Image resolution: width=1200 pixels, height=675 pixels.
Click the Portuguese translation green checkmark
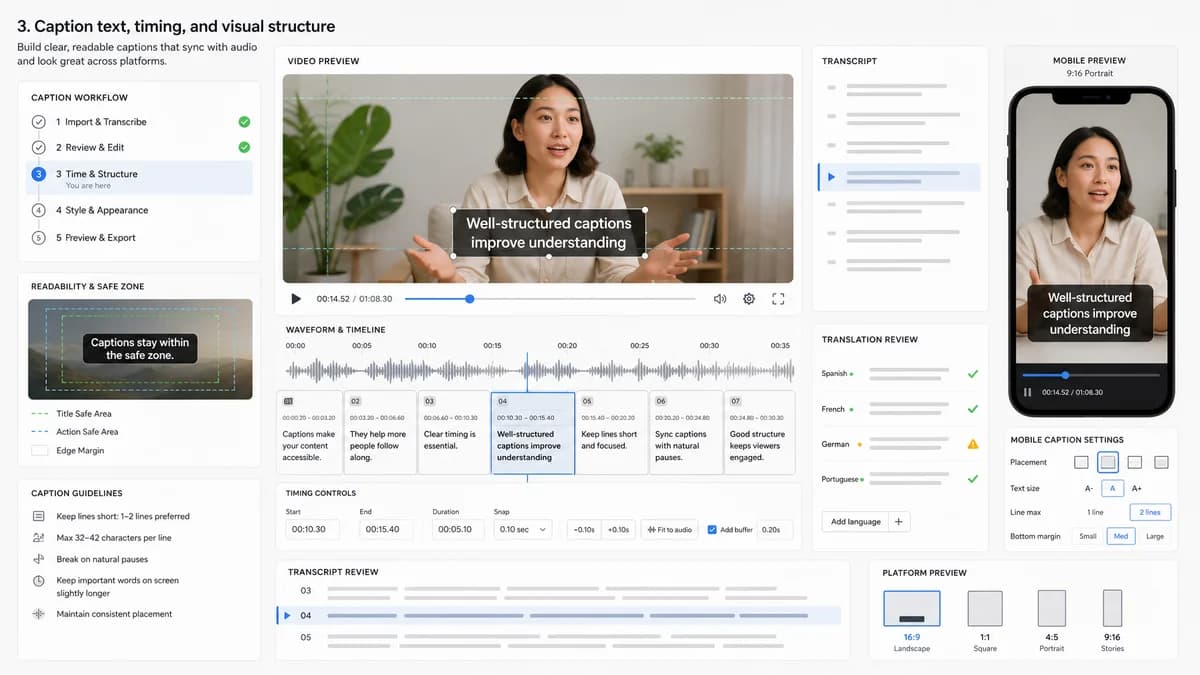[972, 479]
